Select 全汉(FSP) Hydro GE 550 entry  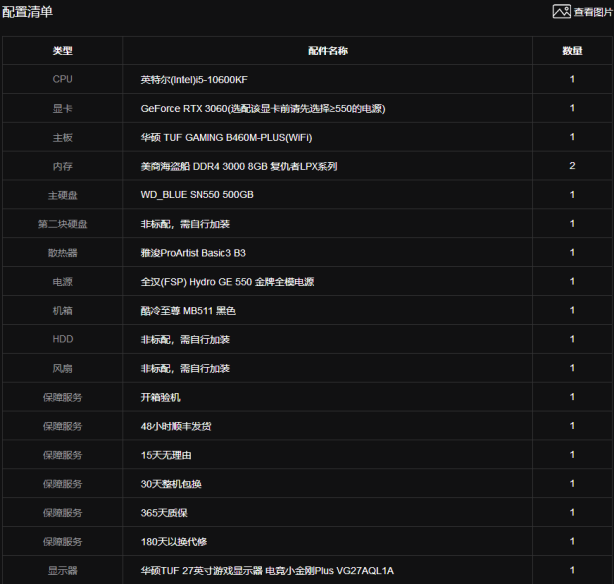coord(227,282)
